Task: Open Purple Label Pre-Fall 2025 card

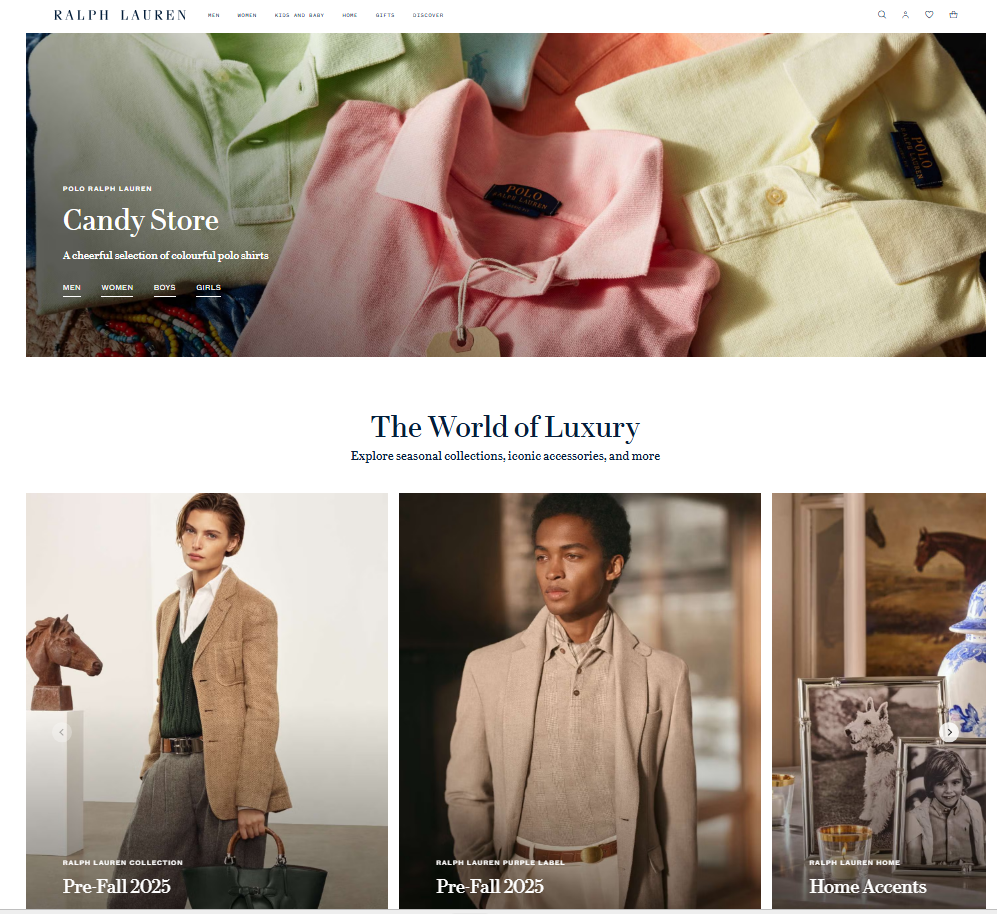Action: 580,701
